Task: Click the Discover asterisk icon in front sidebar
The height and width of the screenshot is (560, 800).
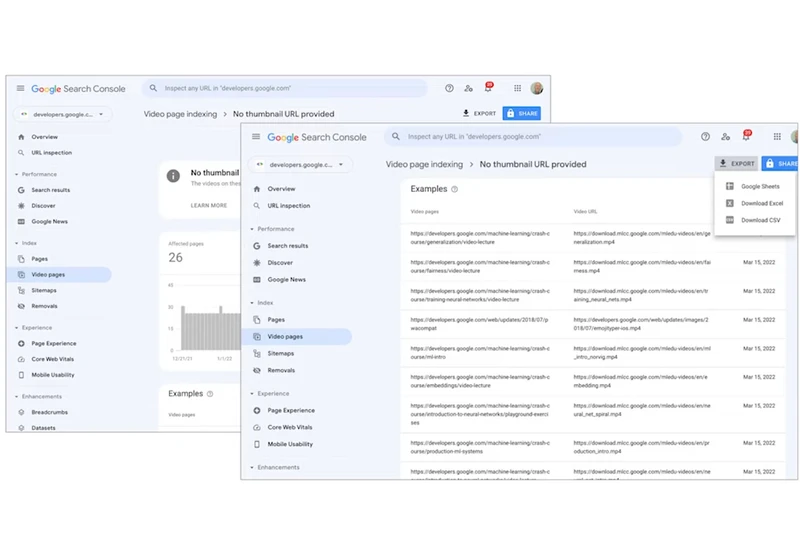Action: point(257,263)
